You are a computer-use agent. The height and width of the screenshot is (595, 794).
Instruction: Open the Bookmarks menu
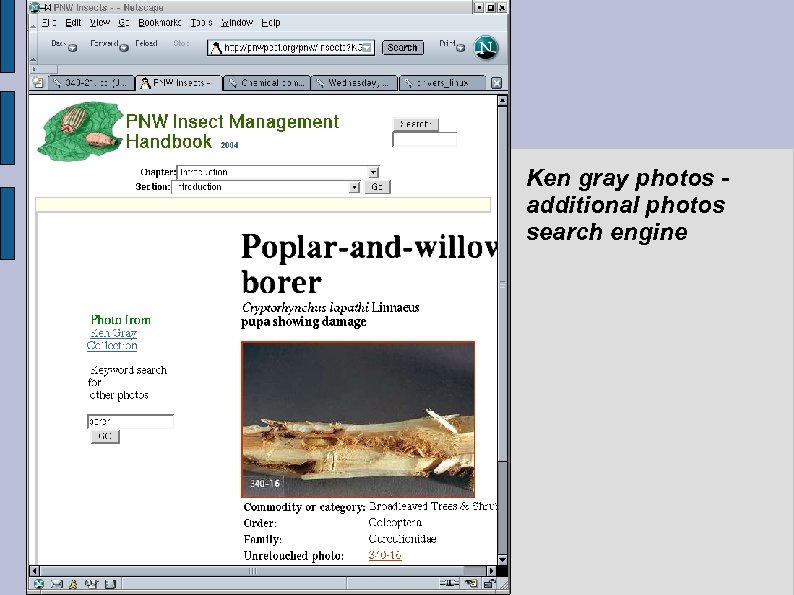point(160,23)
